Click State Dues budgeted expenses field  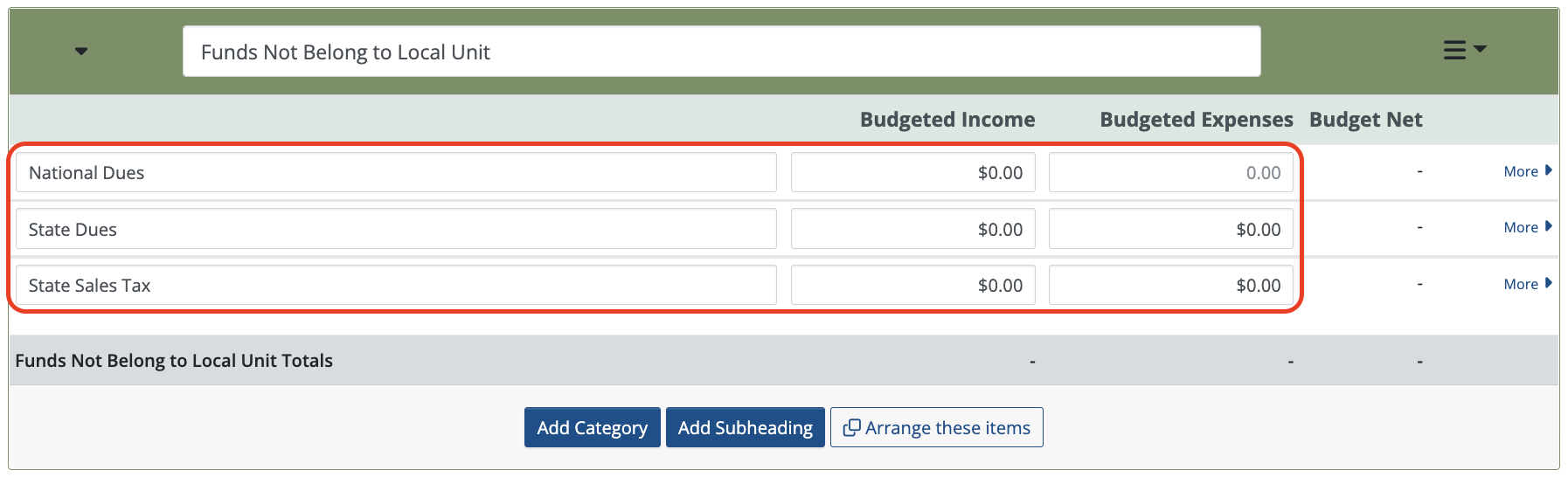pyautogui.click(x=1170, y=229)
